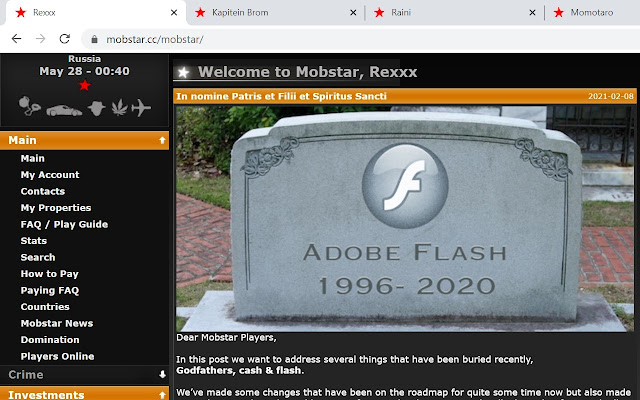Click the Russia location label
Viewport: 640px width, 400px height.
pyautogui.click(x=84, y=59)
